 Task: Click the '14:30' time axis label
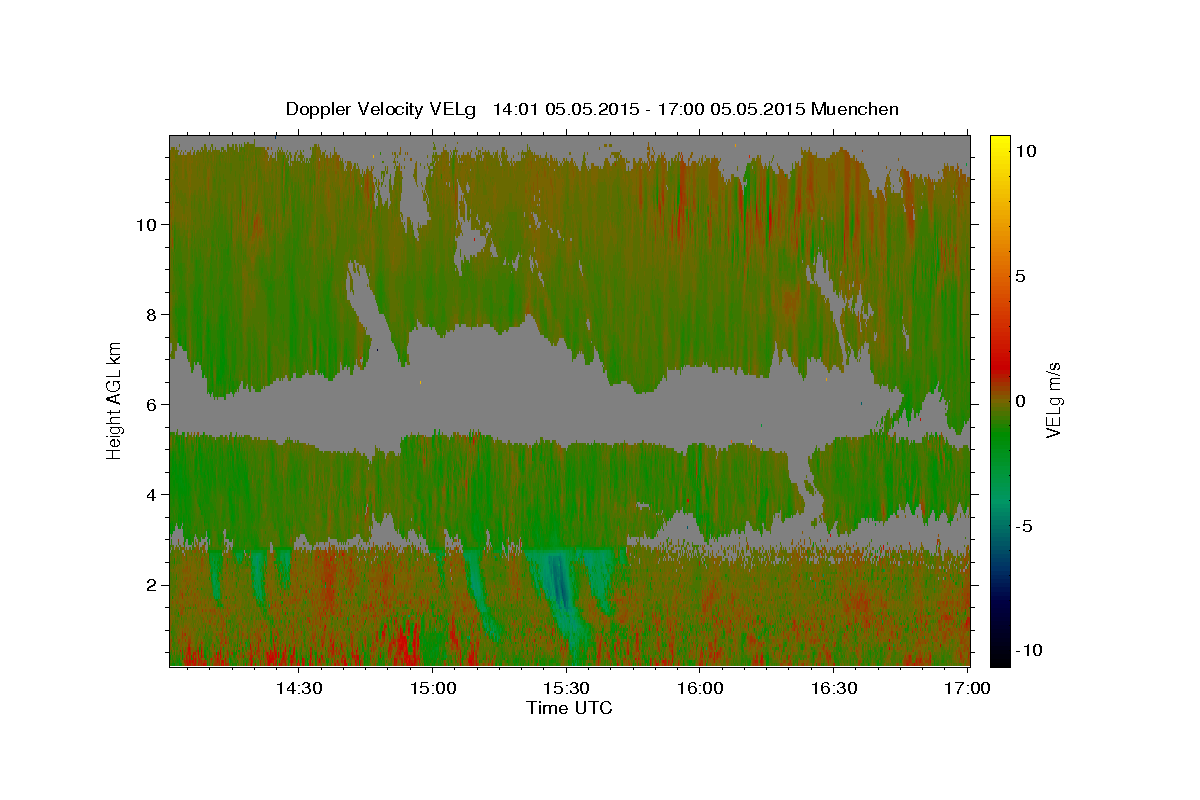tap(299, 688)
